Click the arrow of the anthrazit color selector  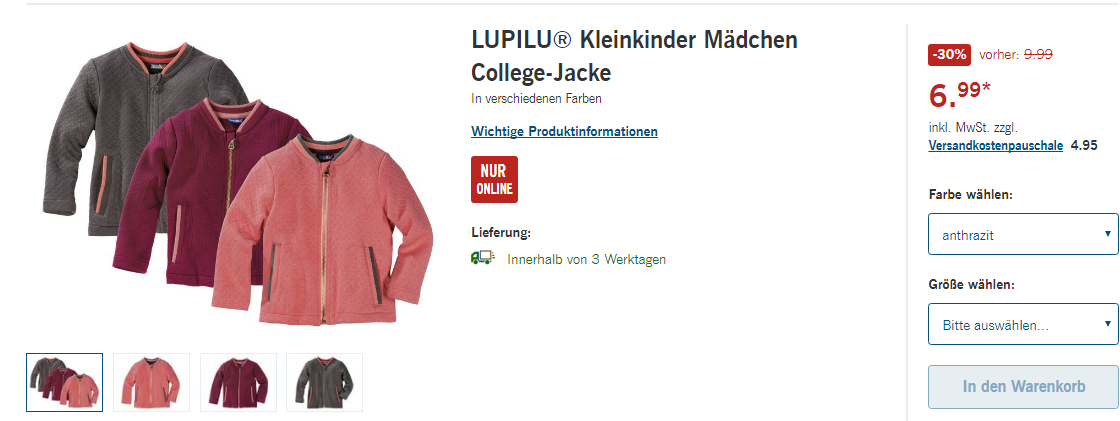pos(1107,234)
